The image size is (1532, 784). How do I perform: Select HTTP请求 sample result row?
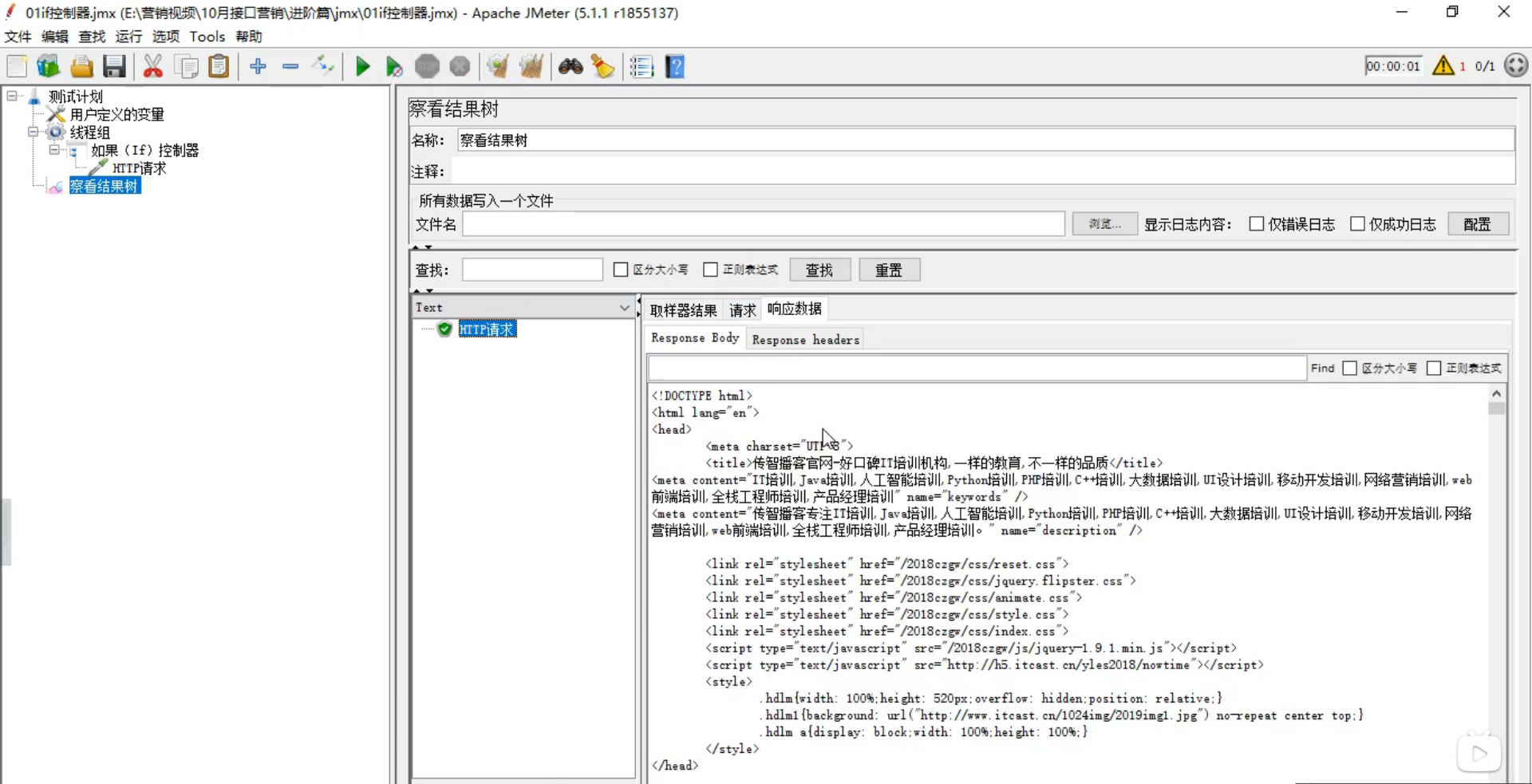point(488,329)
